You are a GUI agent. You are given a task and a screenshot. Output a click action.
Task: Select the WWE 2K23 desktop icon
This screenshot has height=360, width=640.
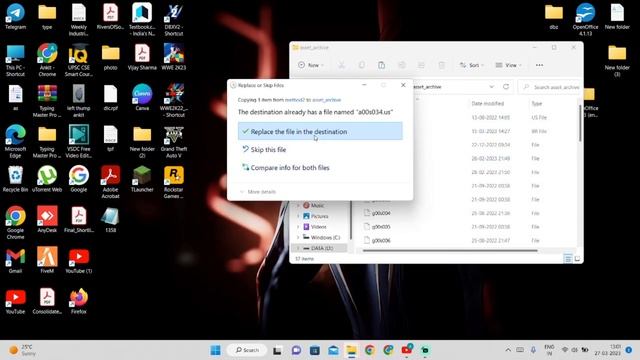[173, 57]
